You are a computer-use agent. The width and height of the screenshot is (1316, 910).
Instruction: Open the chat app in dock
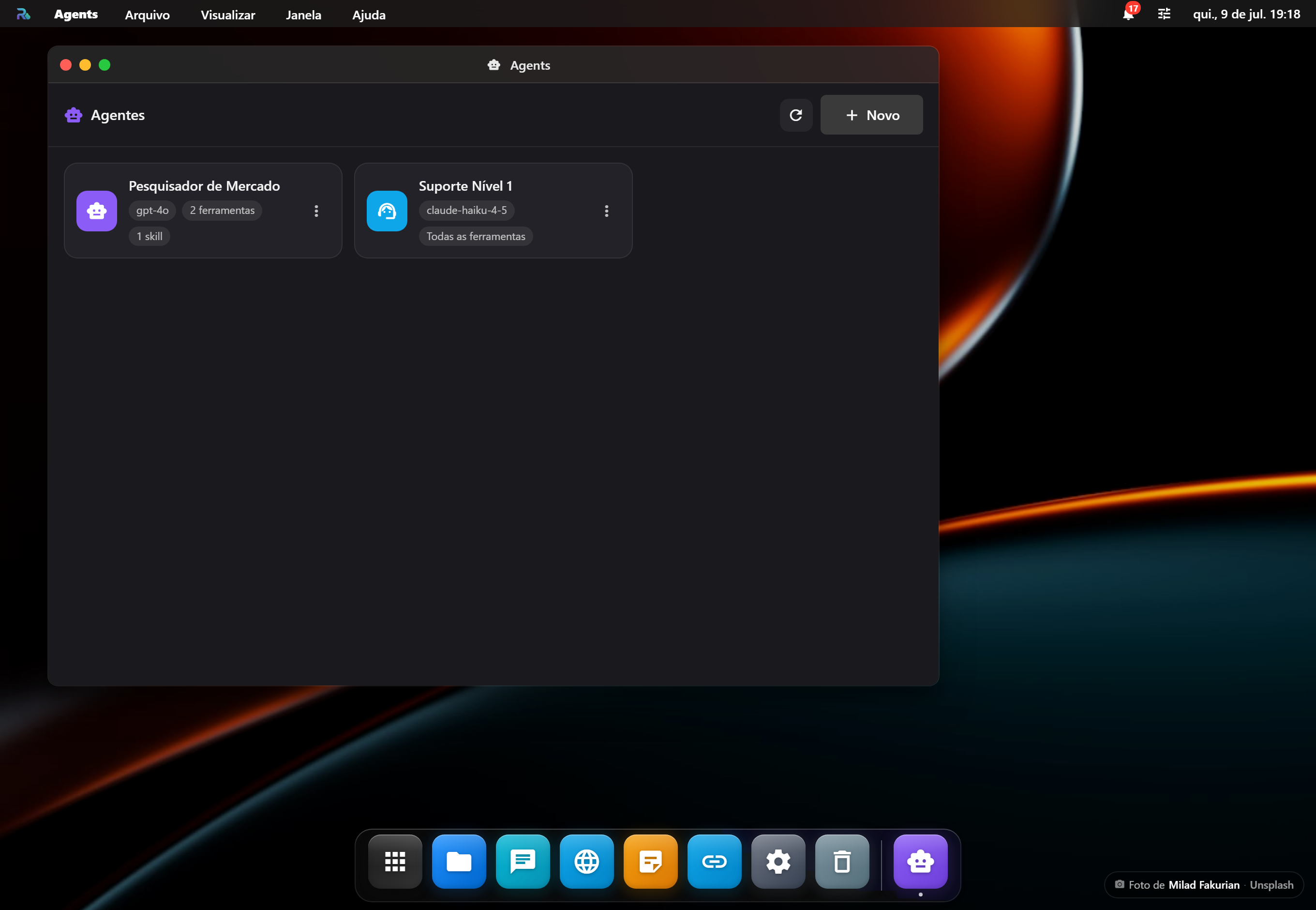[x=523, y=862]
